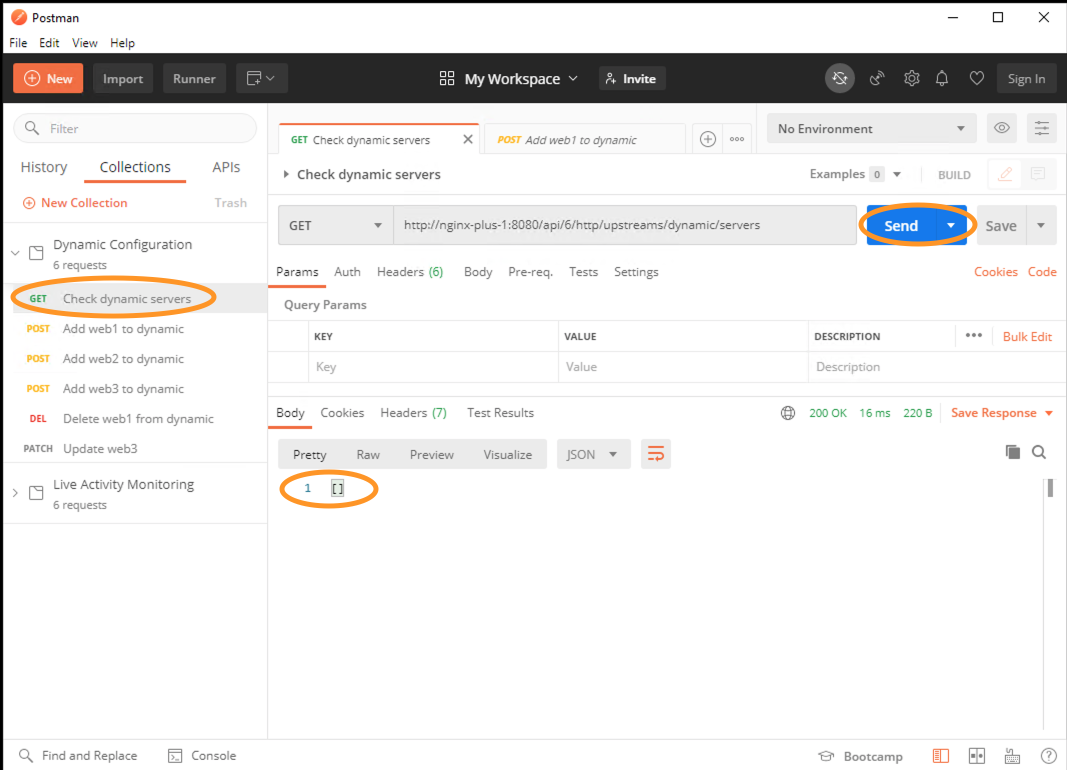This screenshot has height=770, width=1067.
Task: Click the offline sync status icon
Action: [840, 78]
